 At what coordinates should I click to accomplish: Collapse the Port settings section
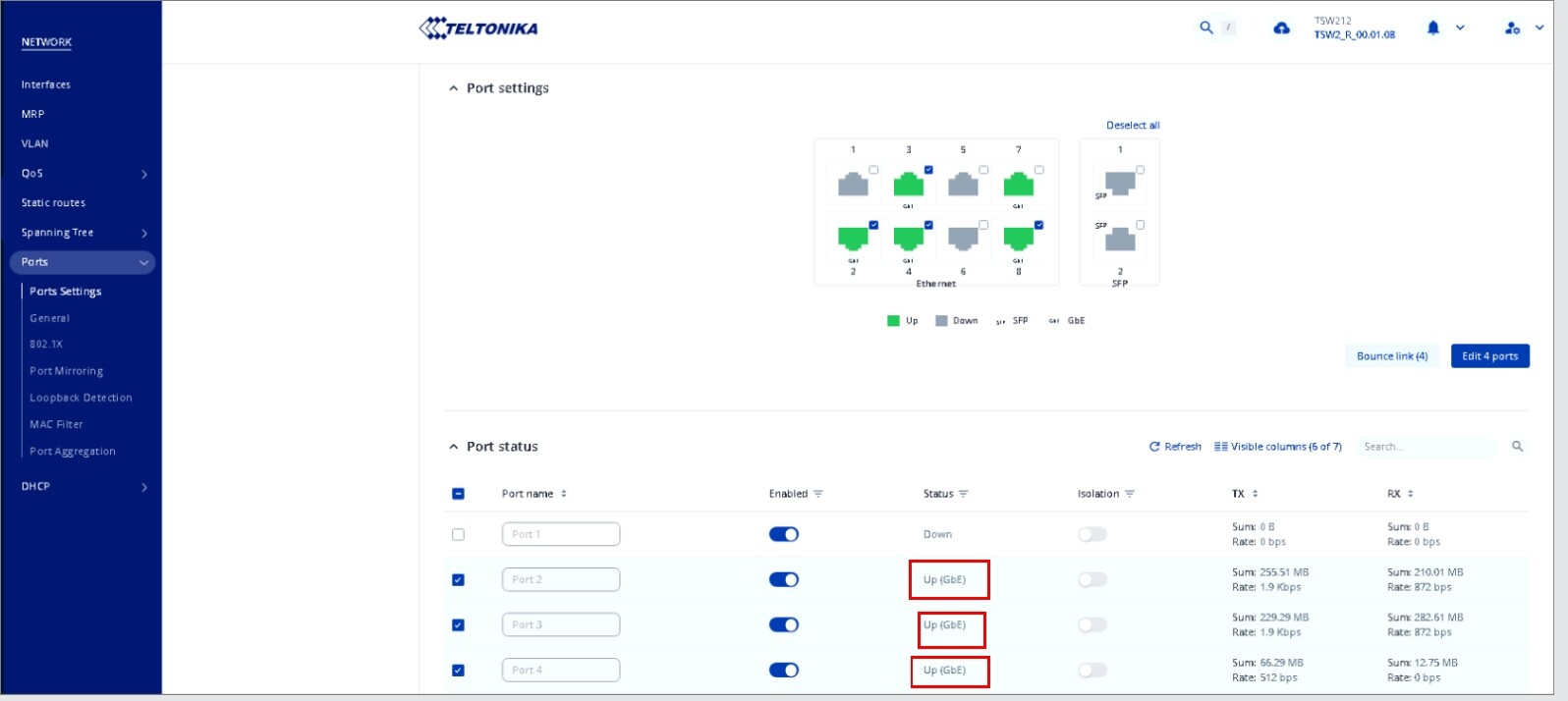(453, 88)
